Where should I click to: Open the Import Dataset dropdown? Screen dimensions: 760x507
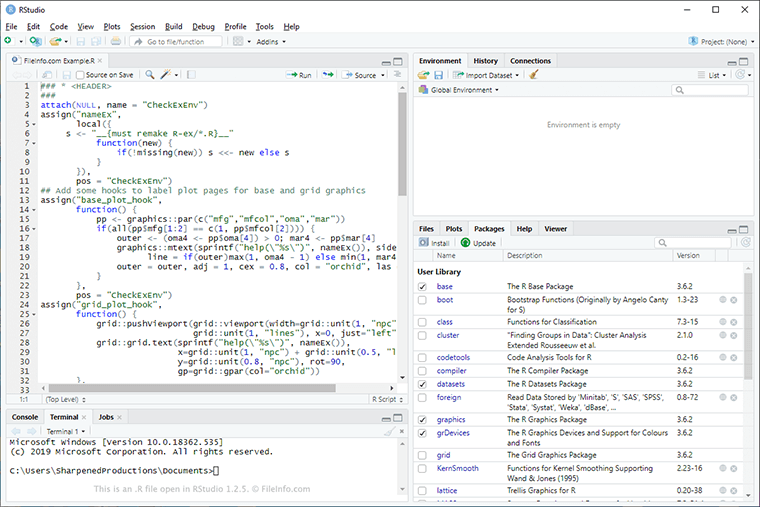(x=487, y=75)
